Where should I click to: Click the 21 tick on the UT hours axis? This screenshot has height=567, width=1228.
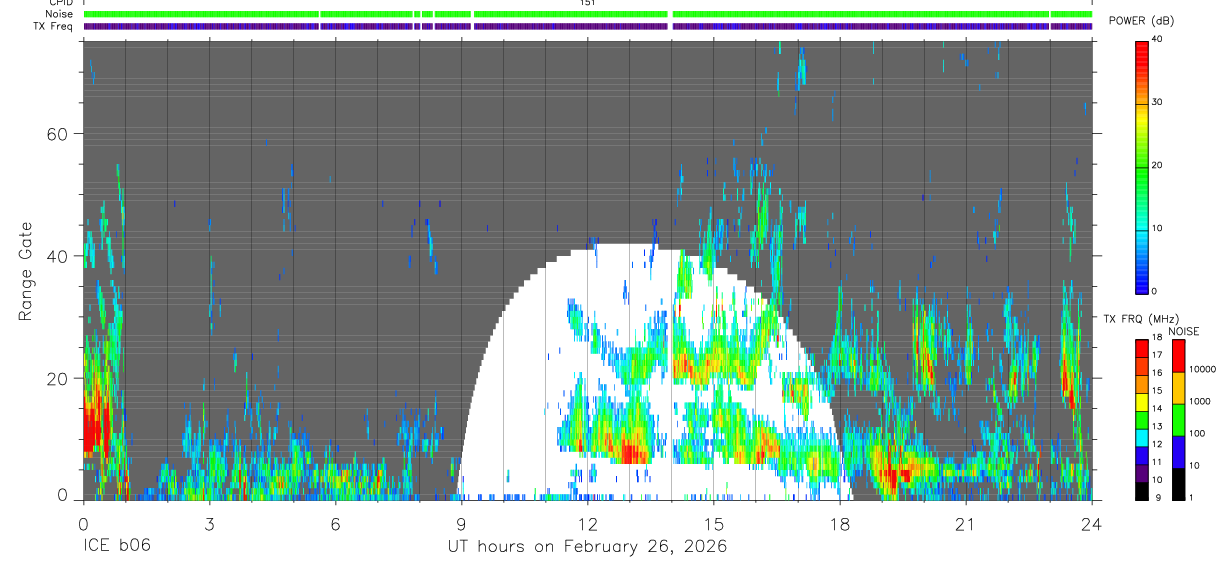[965, 523]
